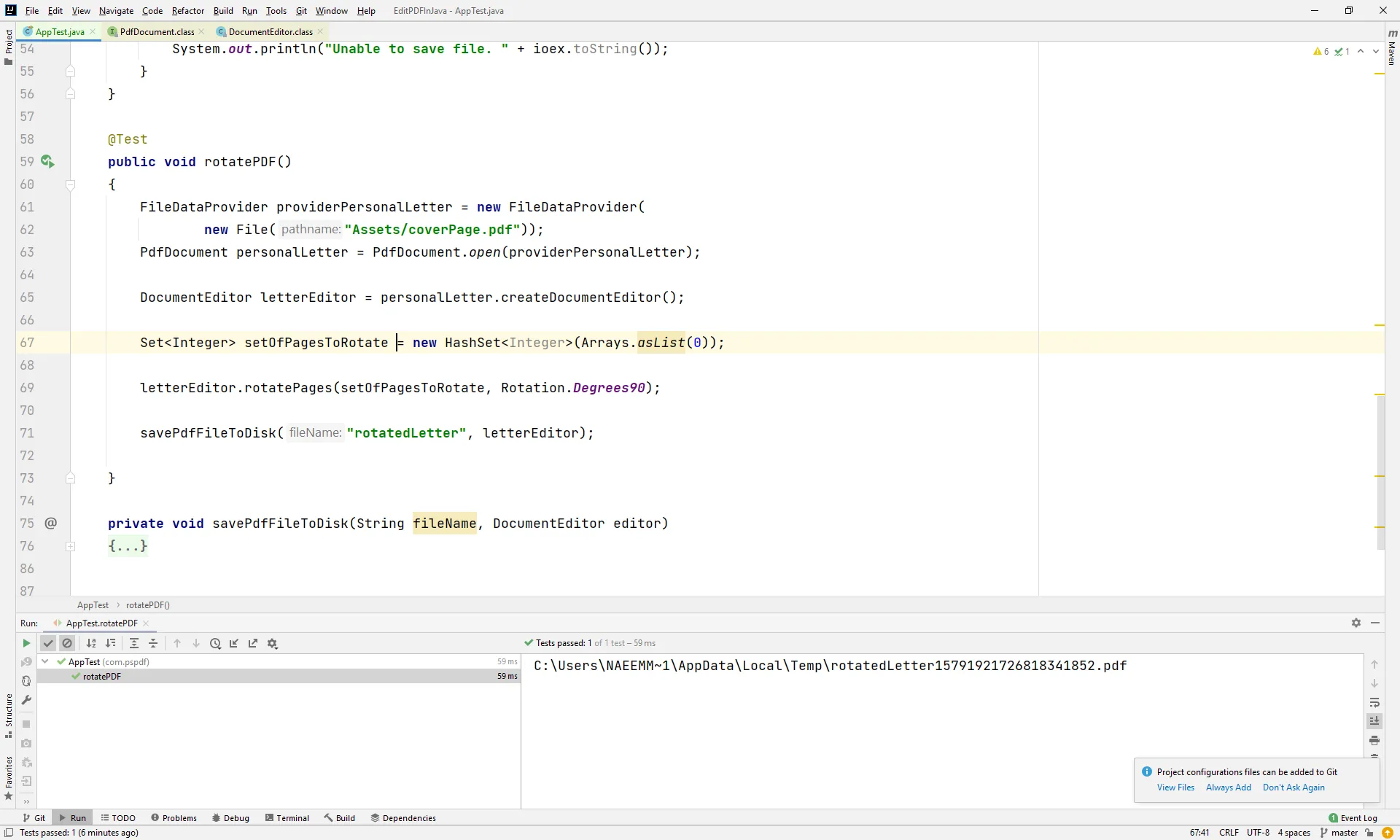This screenshot has height=840, width=1400.
Task: Open the Debug tool window
Action: (230, 817)
